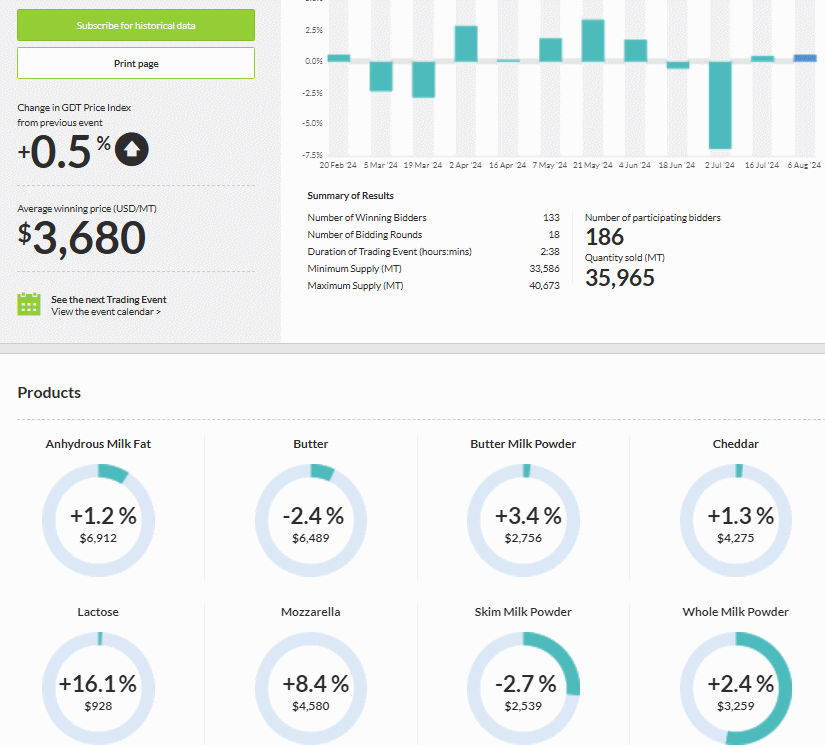Click the Duration of Trading Event row
The height and width of the screenshot is (745, 825).
[434, 251]
